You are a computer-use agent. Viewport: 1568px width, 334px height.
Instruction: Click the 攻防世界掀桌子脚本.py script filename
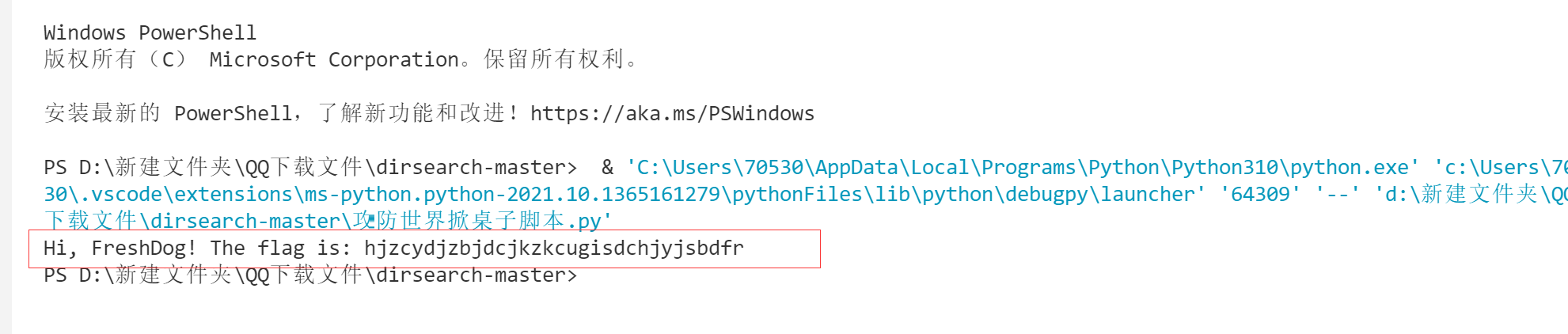point(480,221)
